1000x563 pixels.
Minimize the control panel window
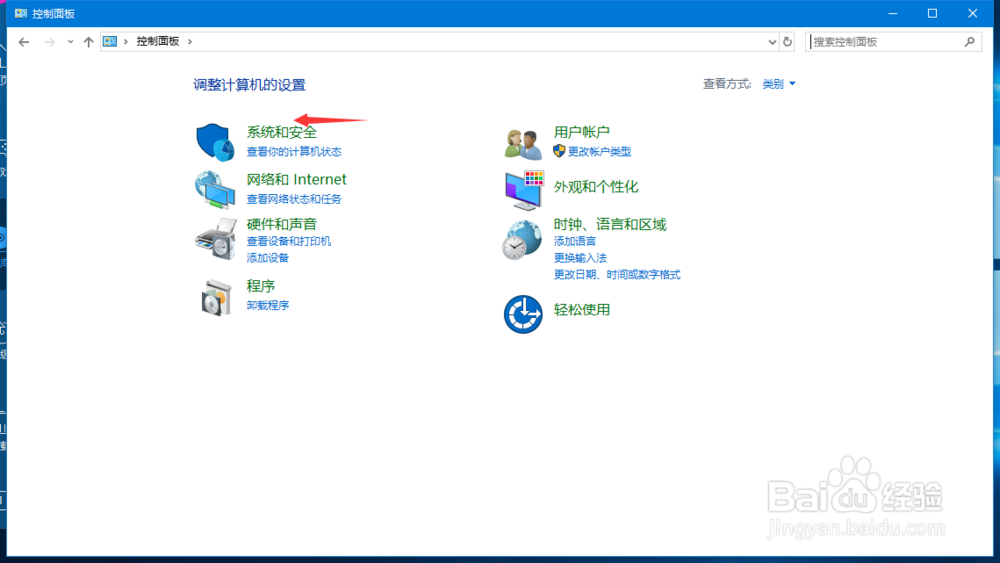[x=893, y=13]
